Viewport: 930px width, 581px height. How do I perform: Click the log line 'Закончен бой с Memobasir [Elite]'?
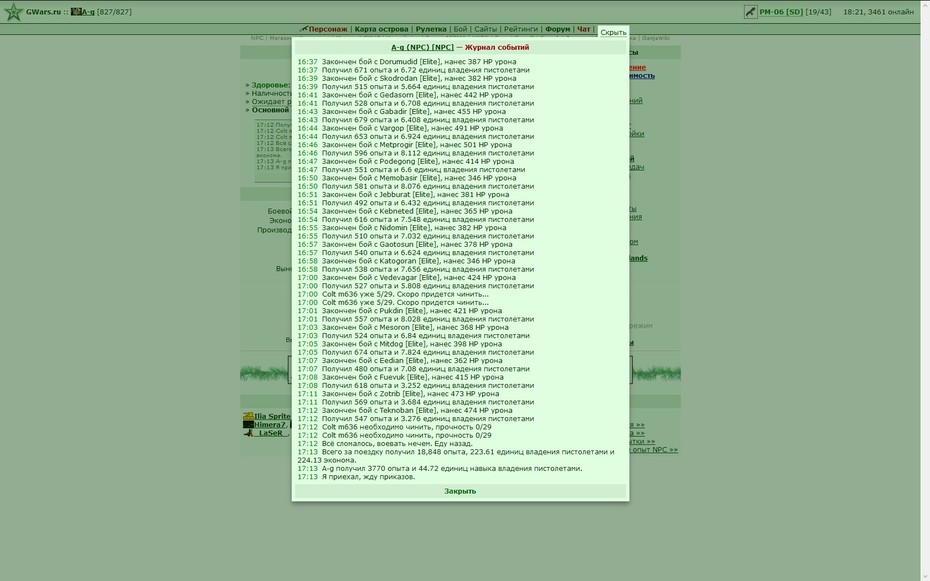coord(407,178)
